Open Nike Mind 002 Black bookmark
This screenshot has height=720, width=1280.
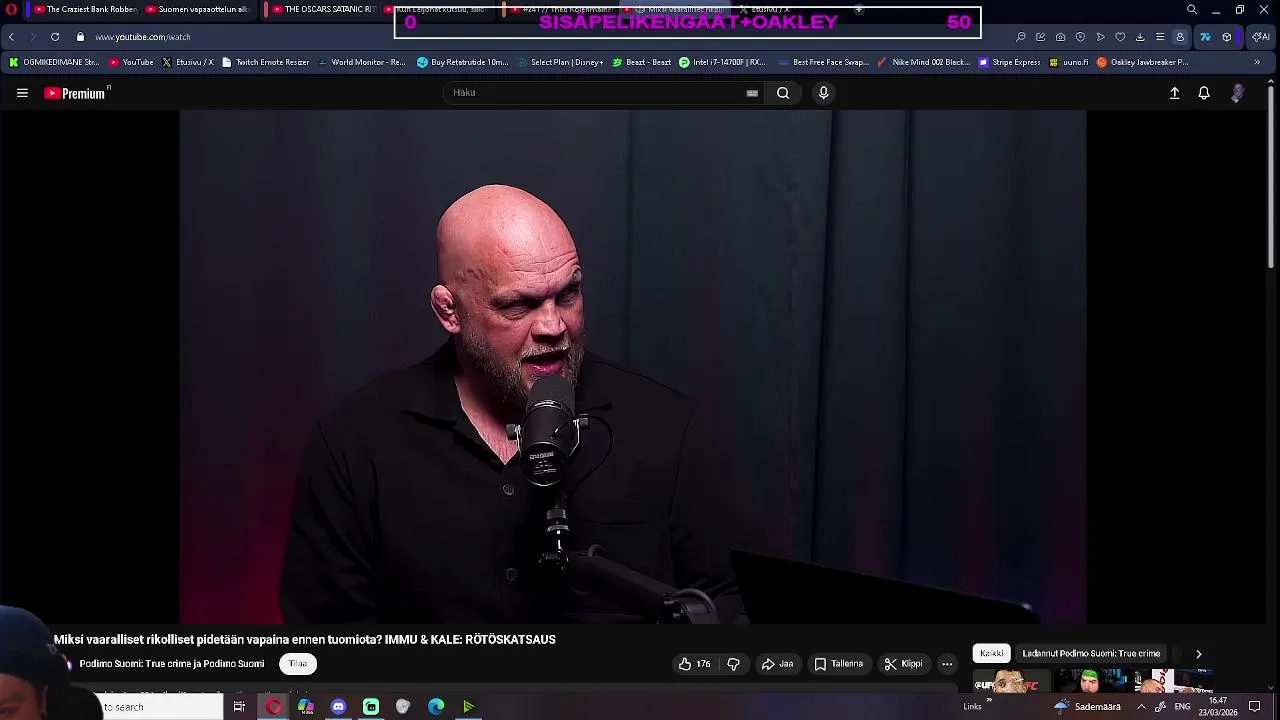coord(923,62)
